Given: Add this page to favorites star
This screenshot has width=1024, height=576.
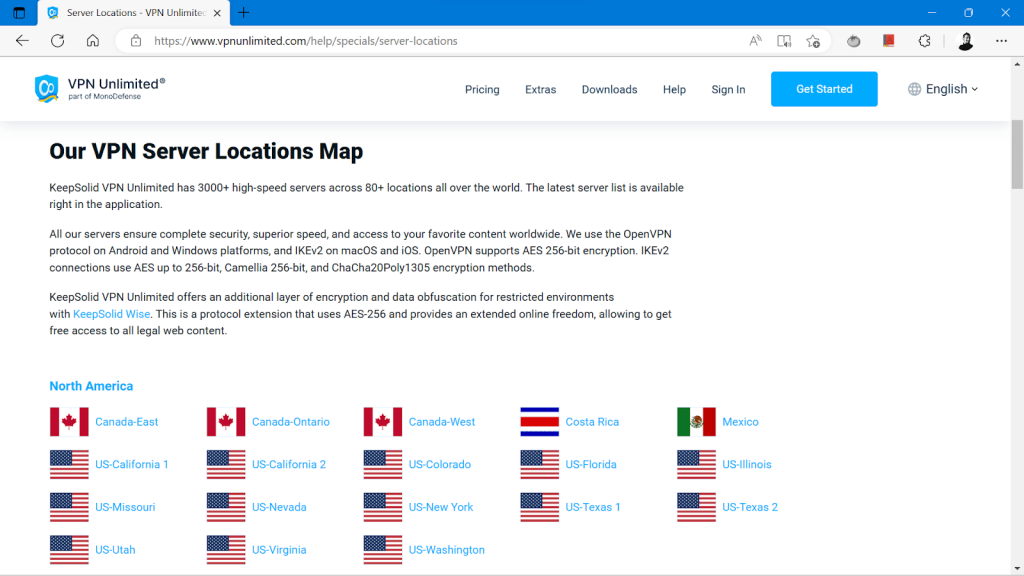Looking at the screenshot, I should (813, 40).
